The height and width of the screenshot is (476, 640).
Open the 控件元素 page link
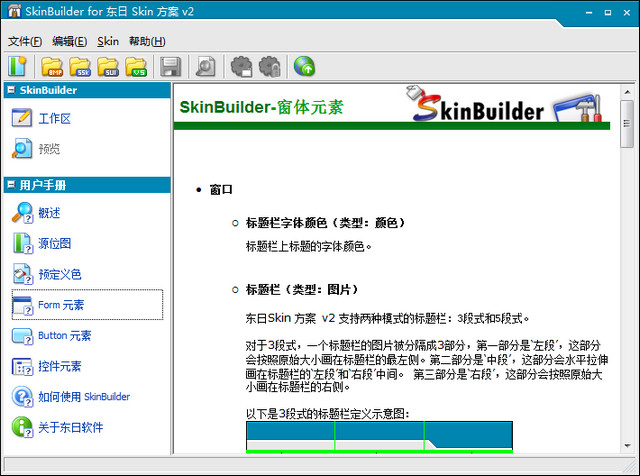point(60,366)
